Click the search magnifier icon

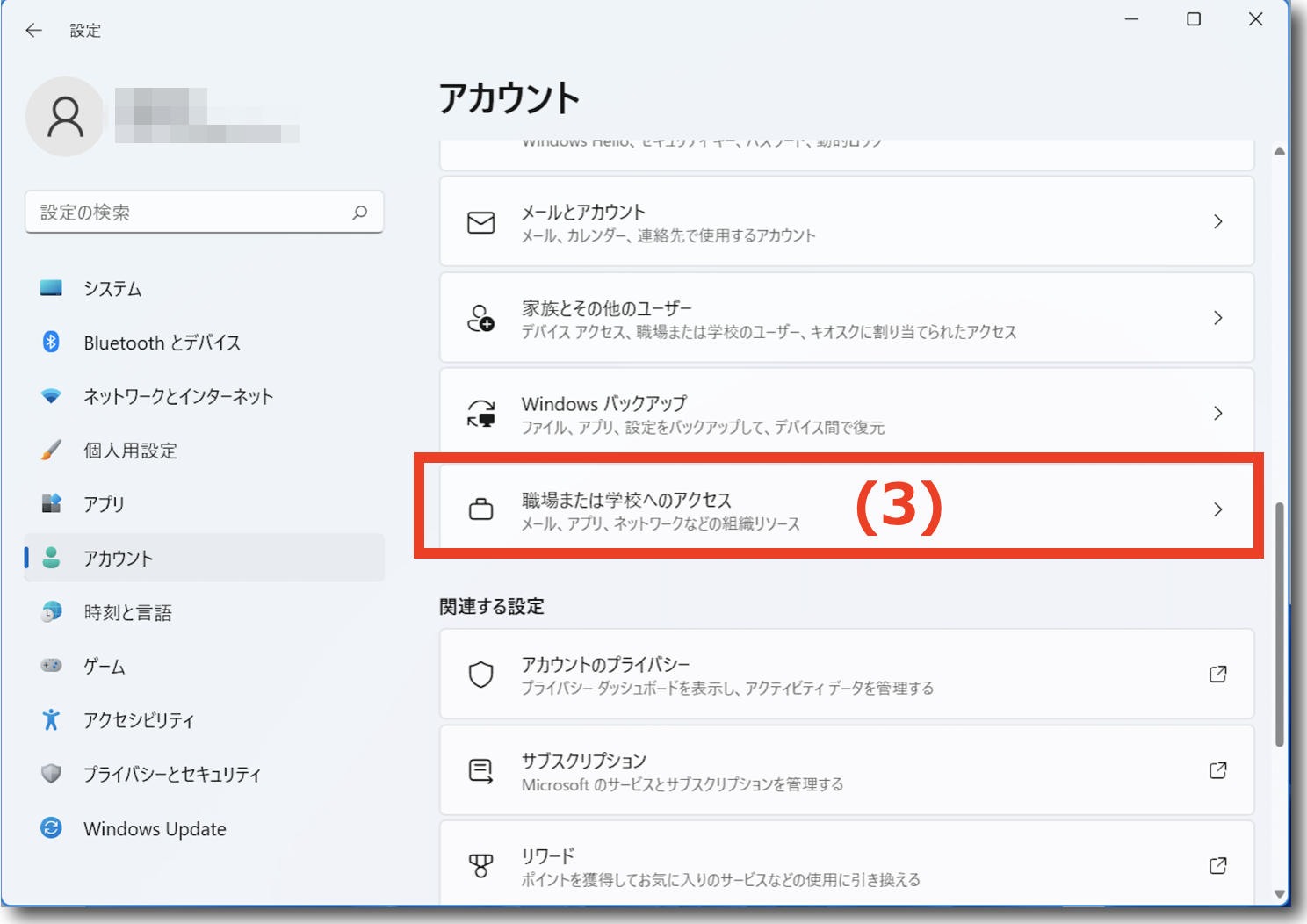point(359,213)
